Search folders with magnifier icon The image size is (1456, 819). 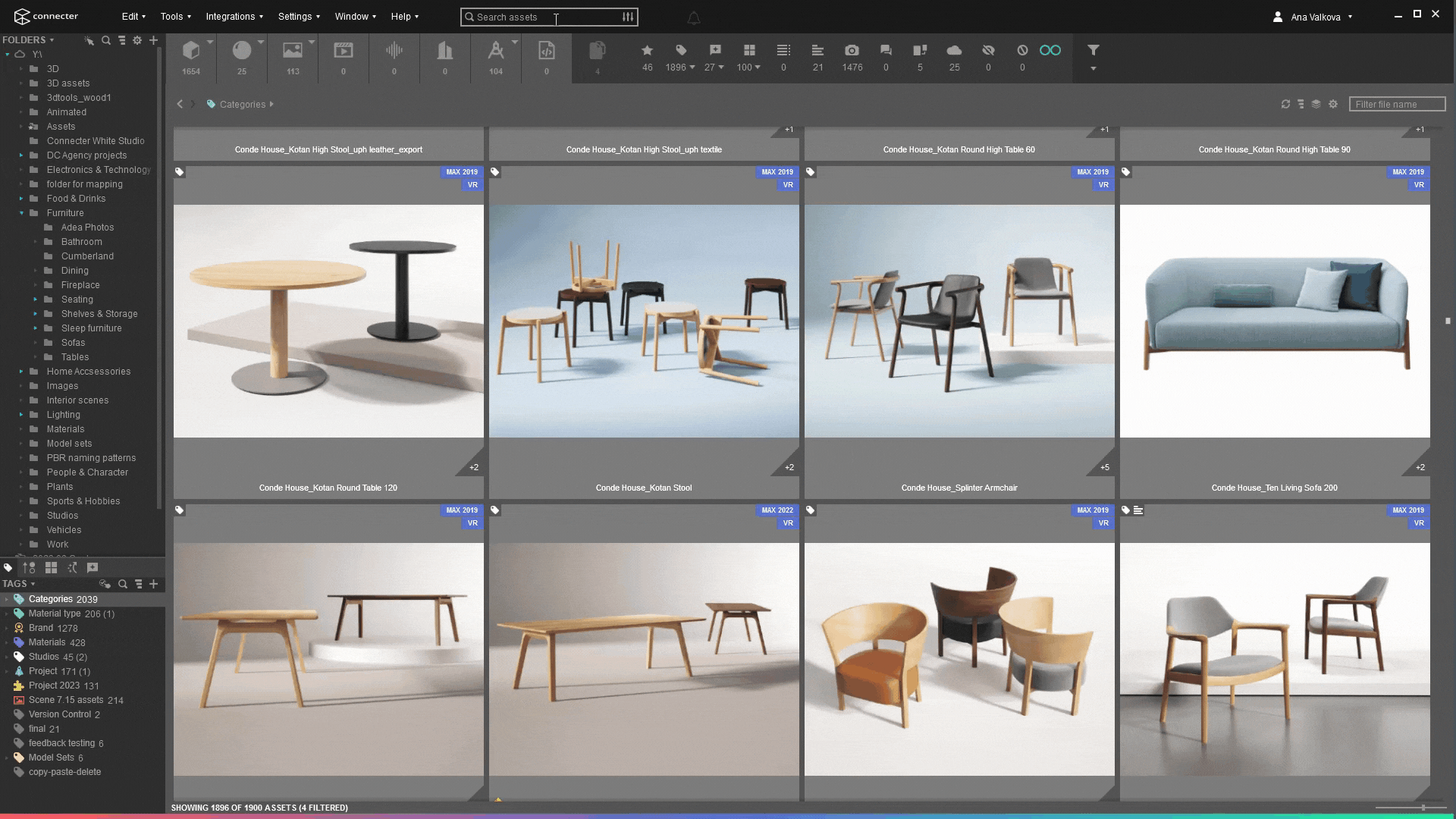click(x=106, y=40)
